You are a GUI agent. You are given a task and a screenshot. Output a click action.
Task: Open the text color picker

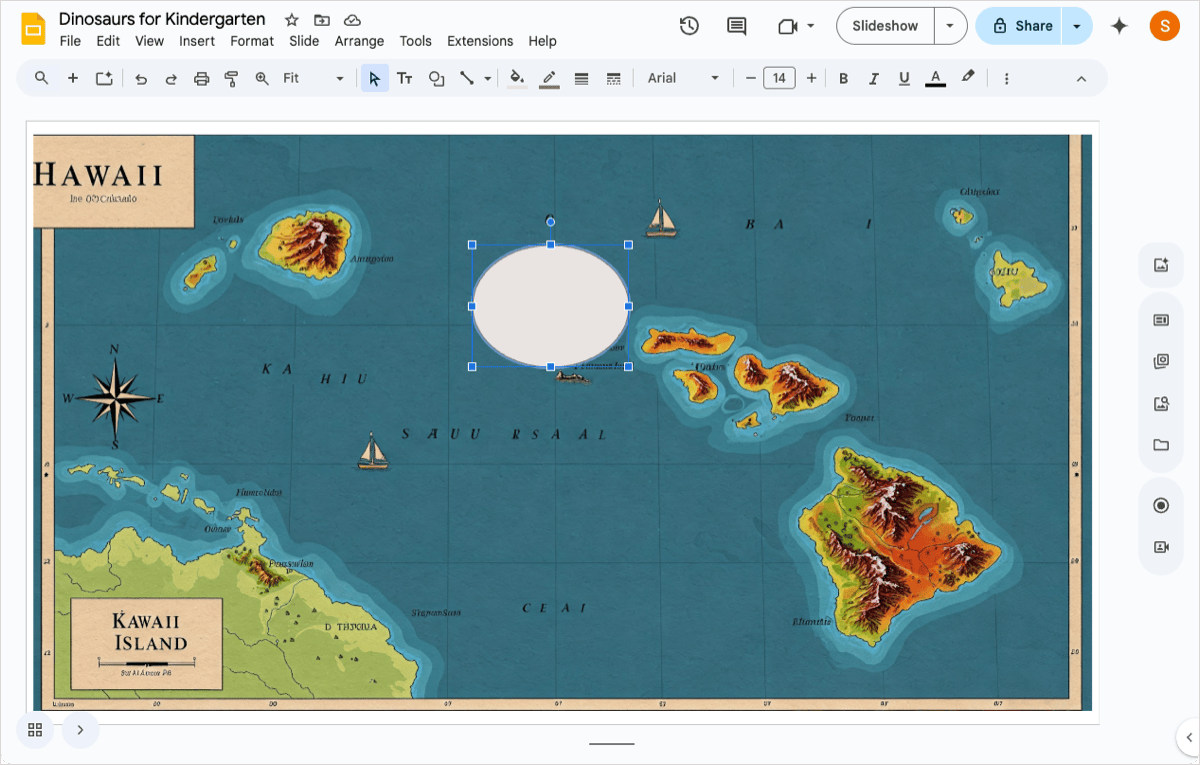click(935, 78)
